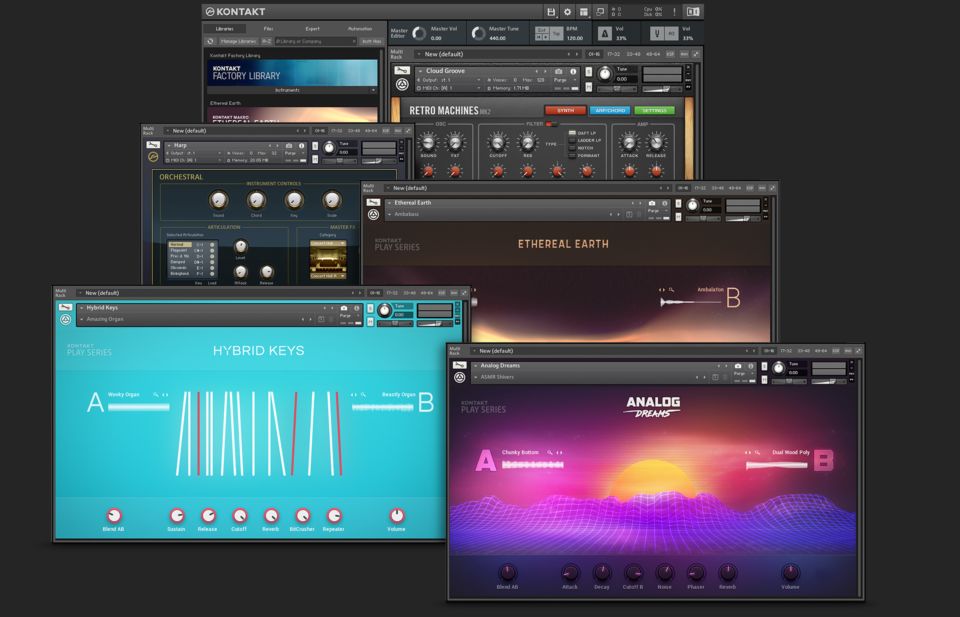Expand the Instruments dropdown under Factory Library

tap(293, 90)
